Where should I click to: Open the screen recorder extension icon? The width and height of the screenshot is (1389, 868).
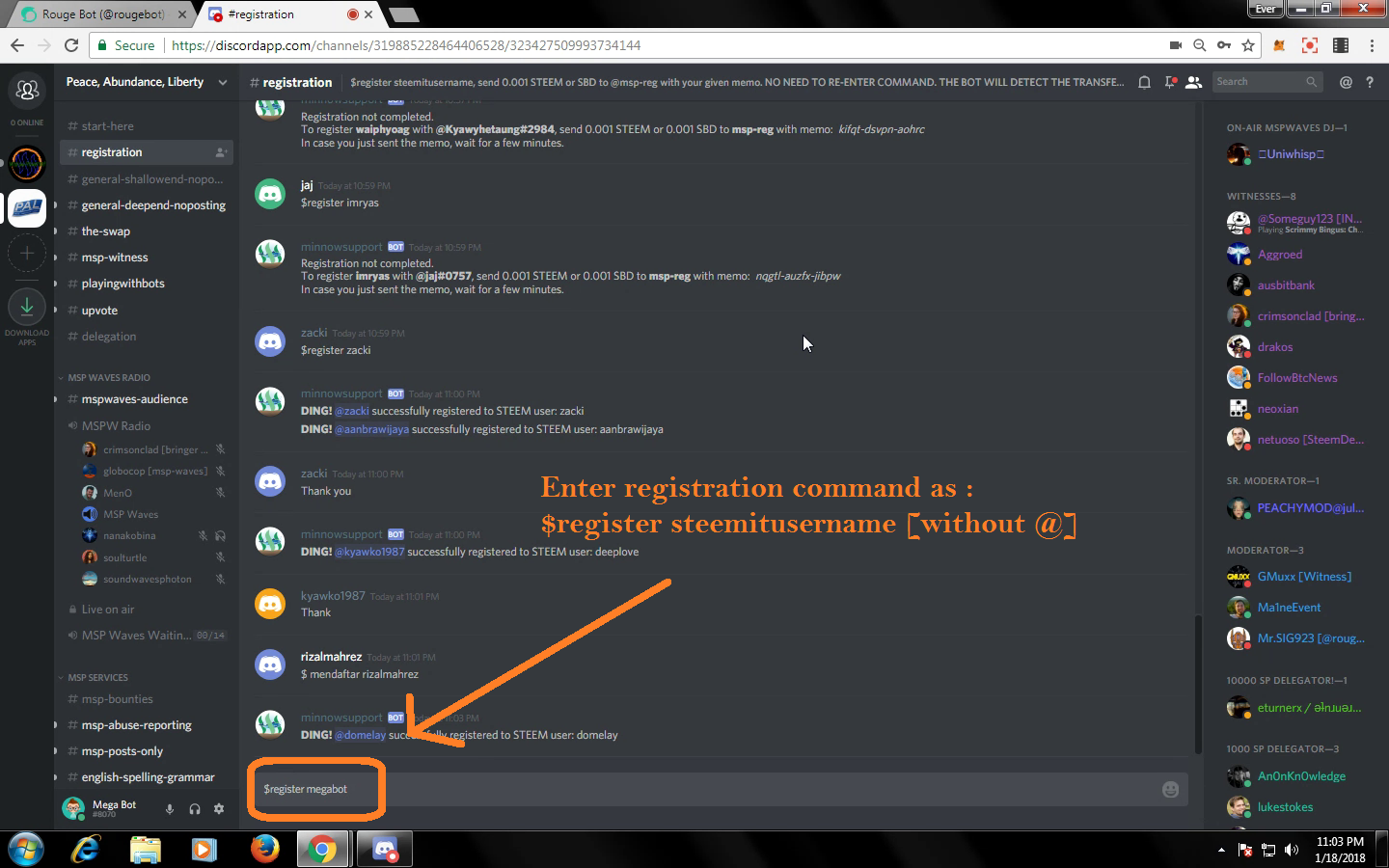click(x=1310, y=45)
